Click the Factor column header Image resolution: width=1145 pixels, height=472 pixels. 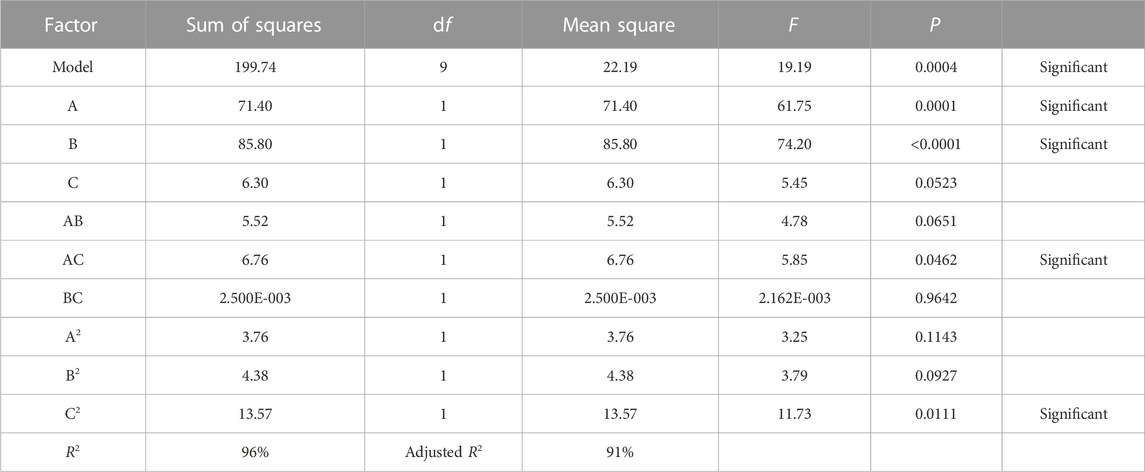[72, 26]
